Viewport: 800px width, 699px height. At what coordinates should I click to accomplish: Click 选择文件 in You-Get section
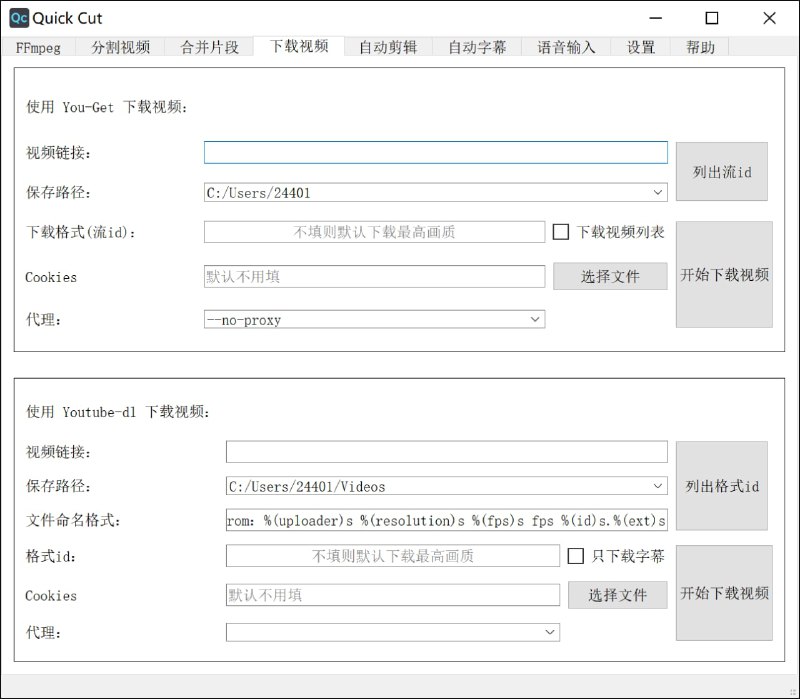pyautogui.click(x=610, y=277)
